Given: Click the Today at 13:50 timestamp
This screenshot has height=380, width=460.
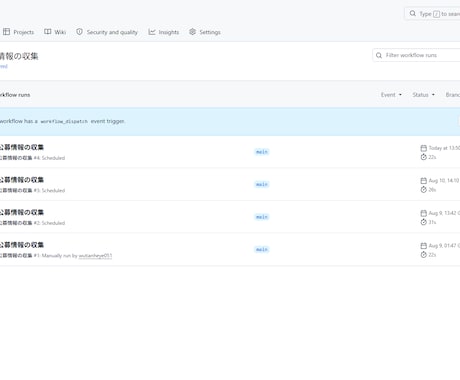Looking at the screenshot, I should click(x=444, y=148).
